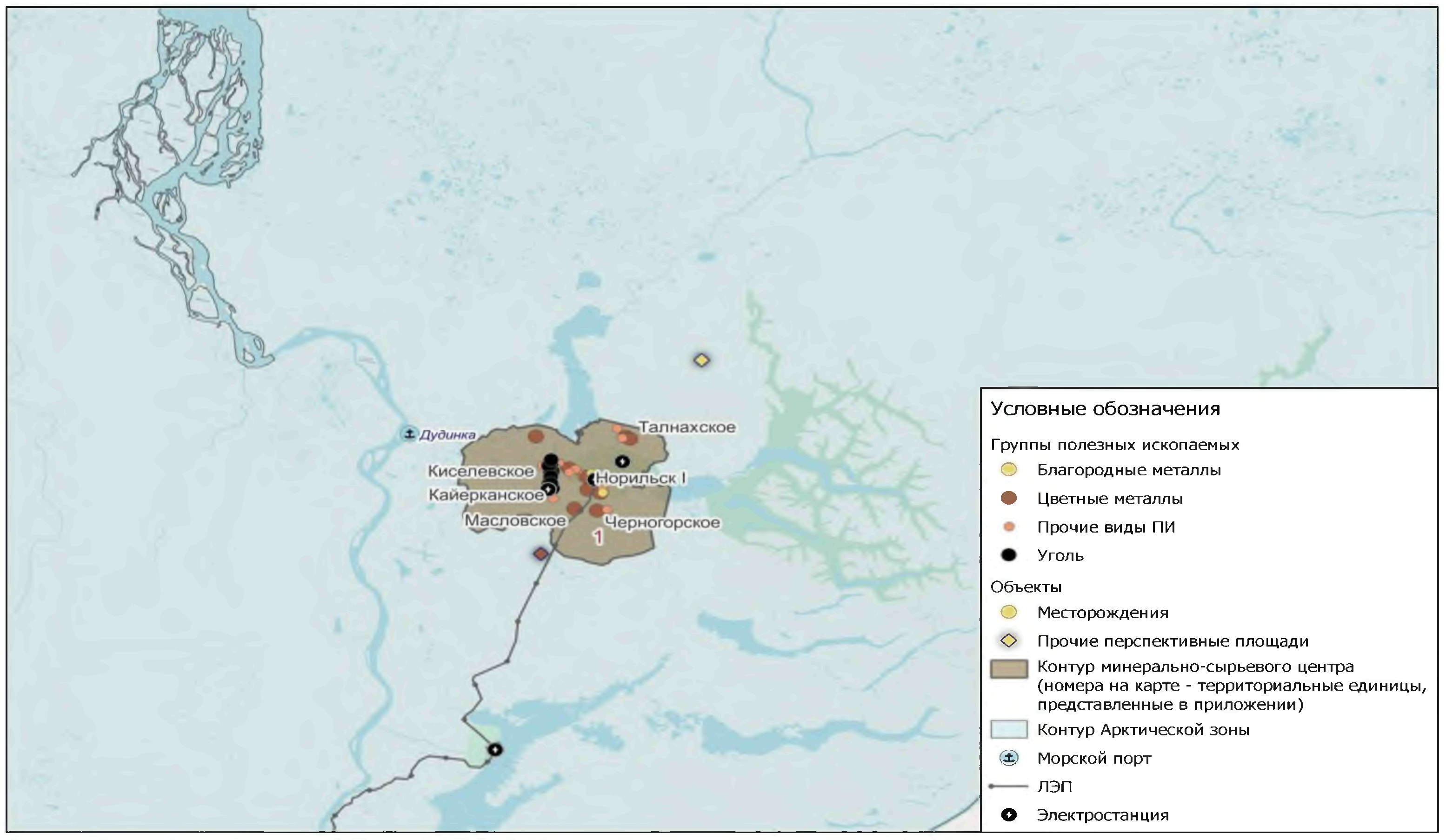Click territorial unit number 1 on map
This screenshot has height=840, width=1446.
click(598, 537)
